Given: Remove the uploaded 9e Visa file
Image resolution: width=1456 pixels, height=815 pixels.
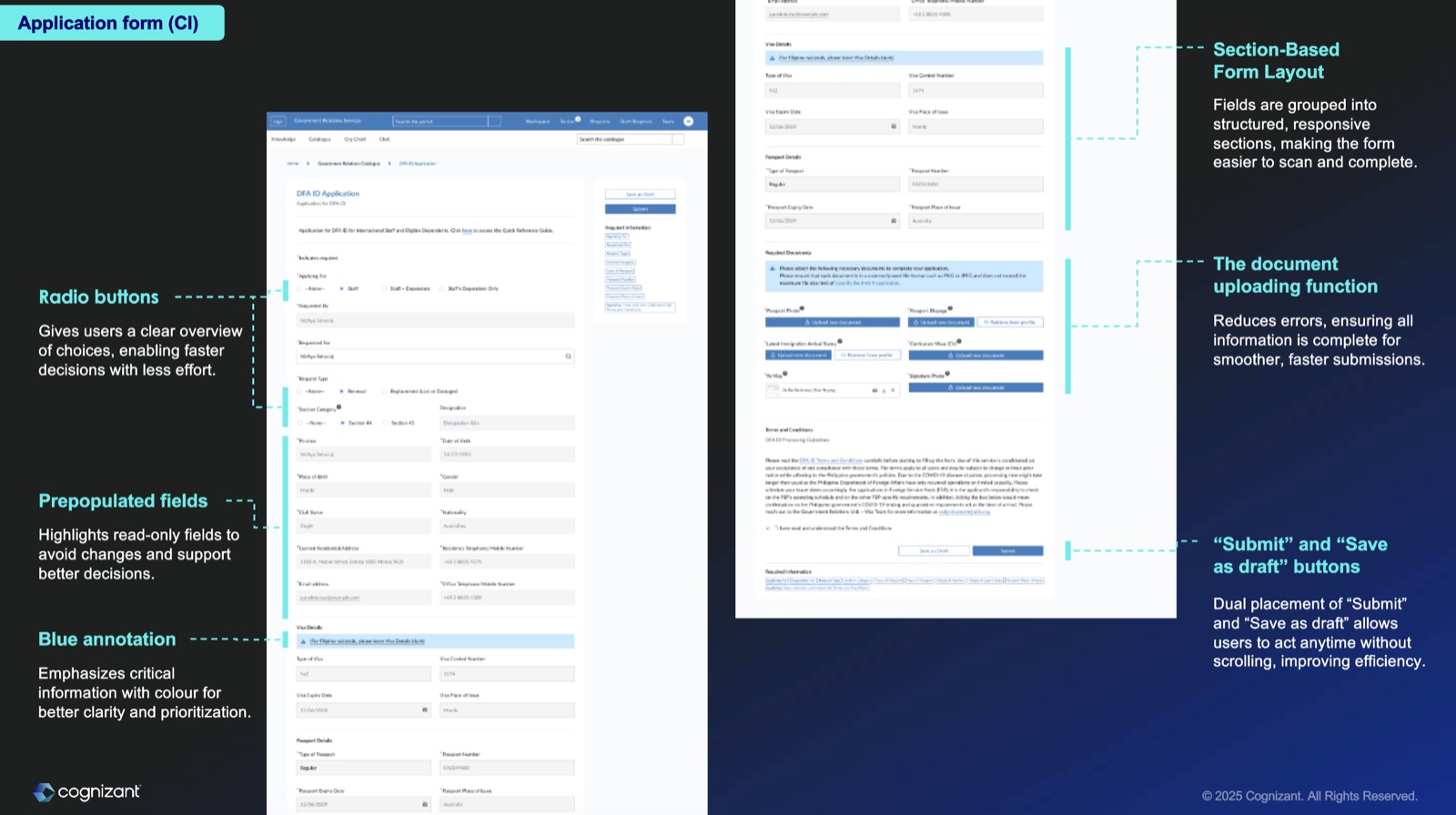Looking at the screenshot, I should point(893,390).
